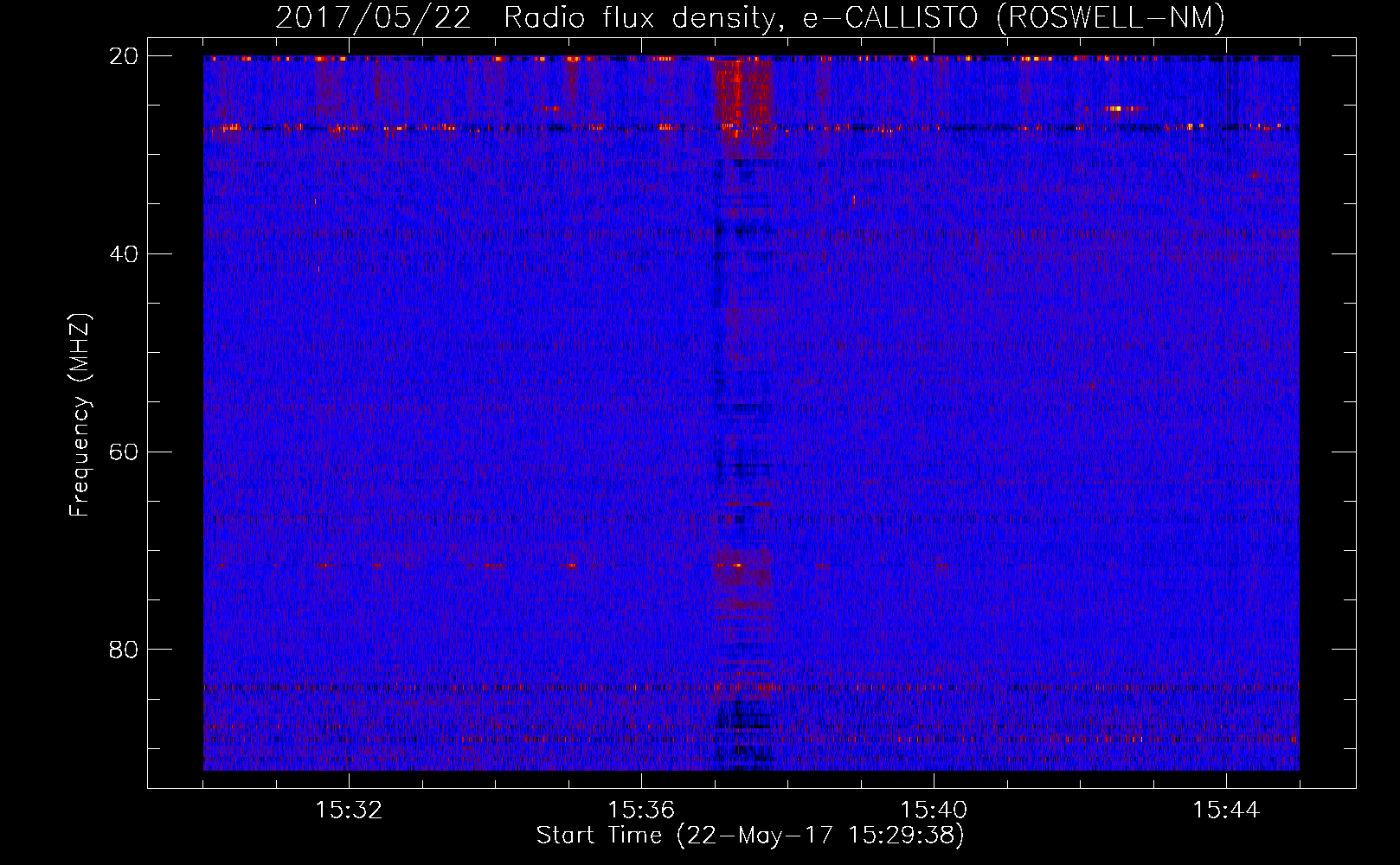The width and height of the screenshot is (1400, 865).
Task: Select the 60 MHz tick label
Action: click(125, 452)
